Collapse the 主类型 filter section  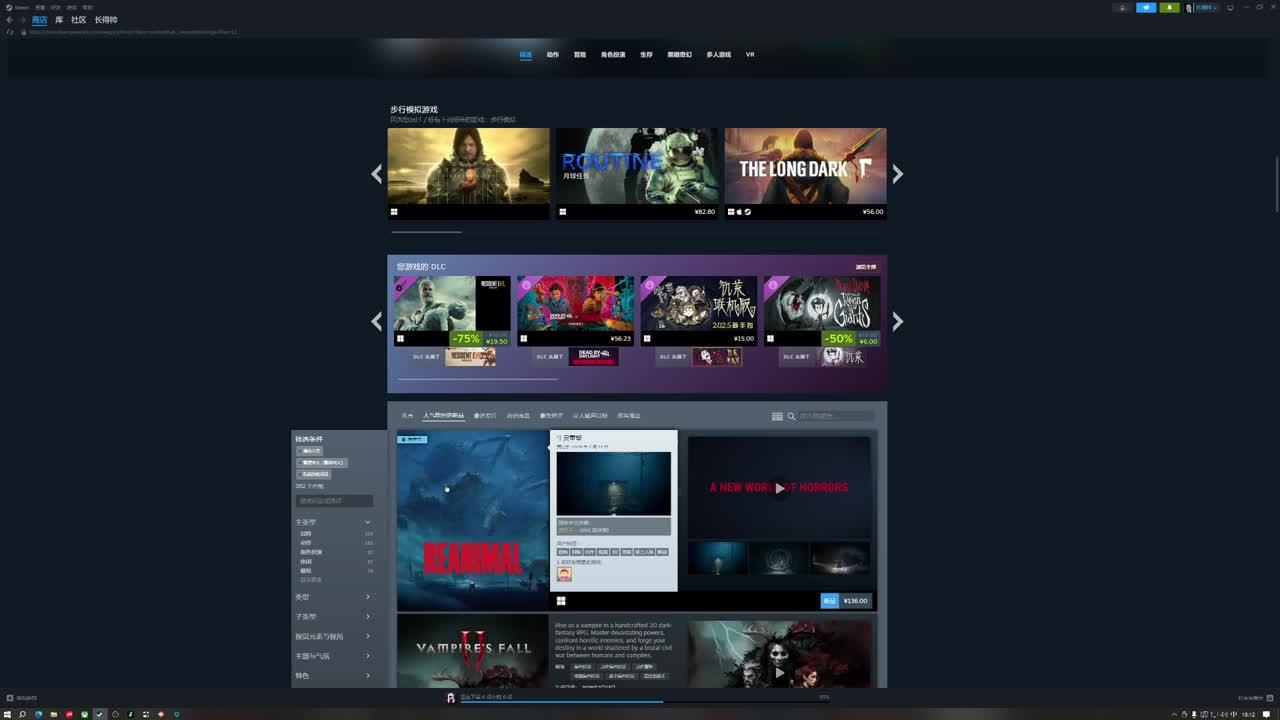tap(333, 522)
